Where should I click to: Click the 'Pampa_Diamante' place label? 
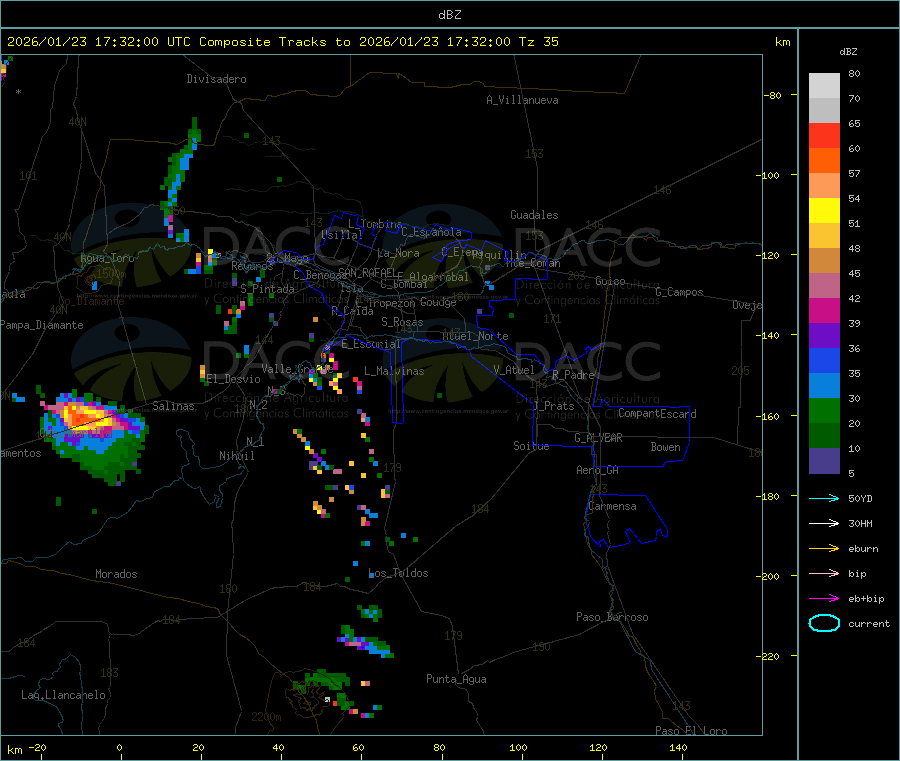pos(42,325)
